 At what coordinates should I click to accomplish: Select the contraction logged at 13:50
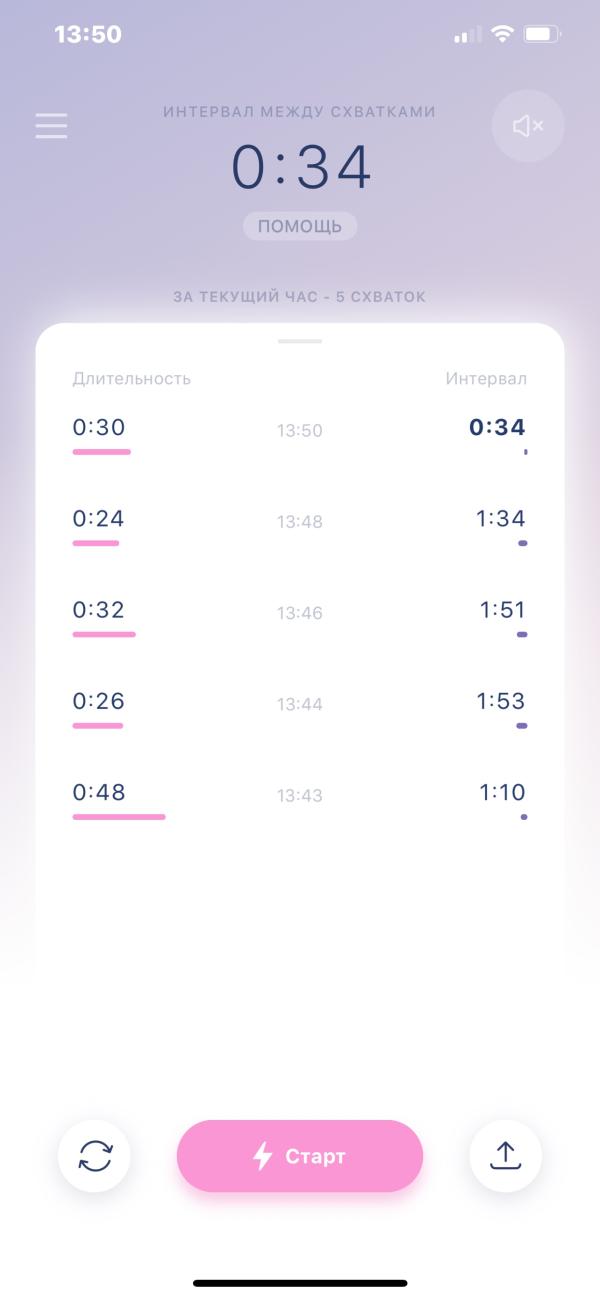tap(300, 436)
